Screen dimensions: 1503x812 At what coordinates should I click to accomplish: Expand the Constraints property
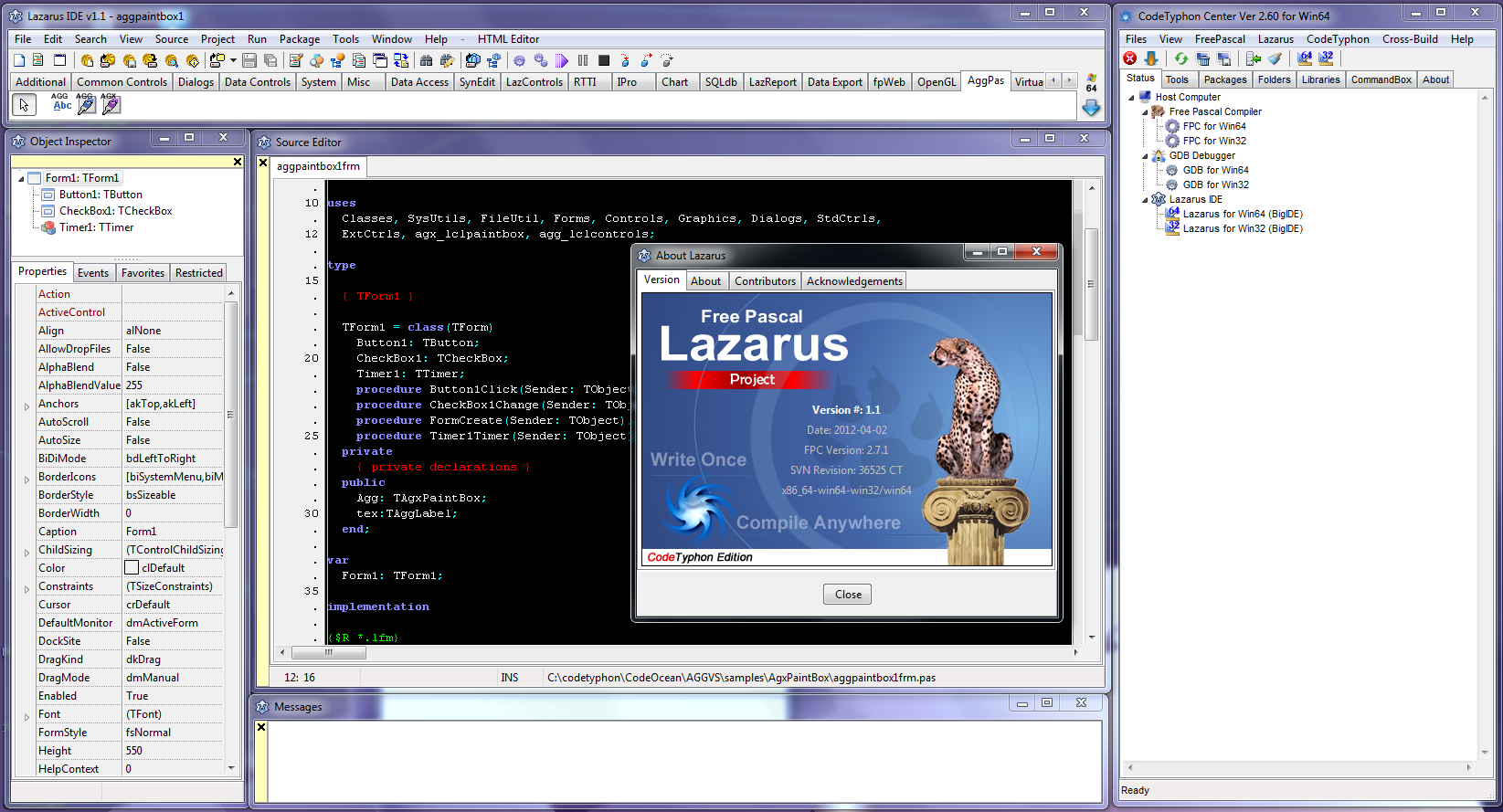click(x=26, y=587)
